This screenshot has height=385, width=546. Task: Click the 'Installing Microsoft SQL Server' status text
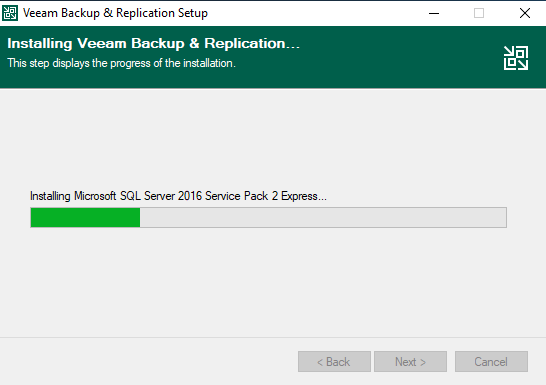coord(178,196)
